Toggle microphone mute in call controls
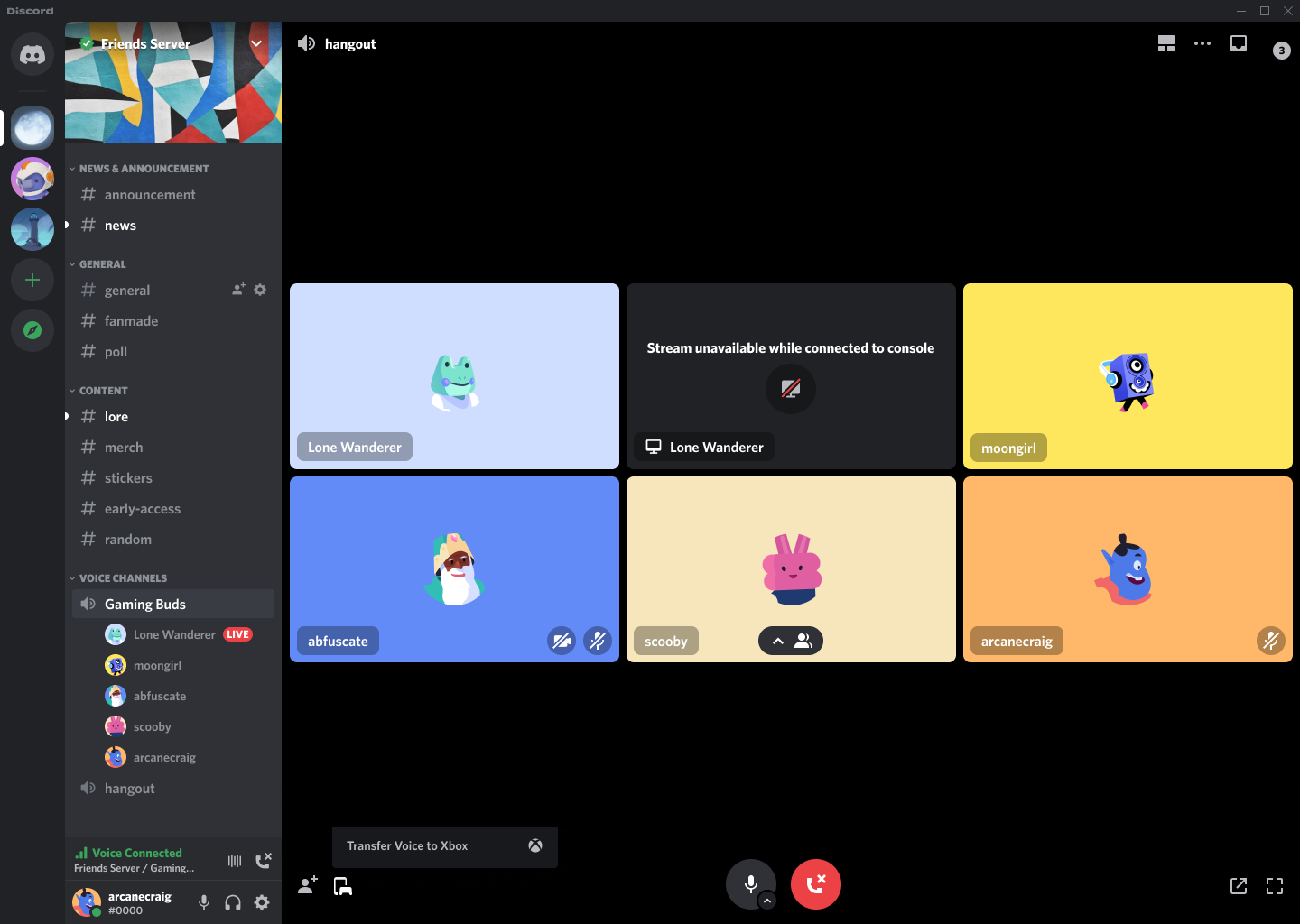Screen dimensions: 1300x924 (x=750, y=883)
